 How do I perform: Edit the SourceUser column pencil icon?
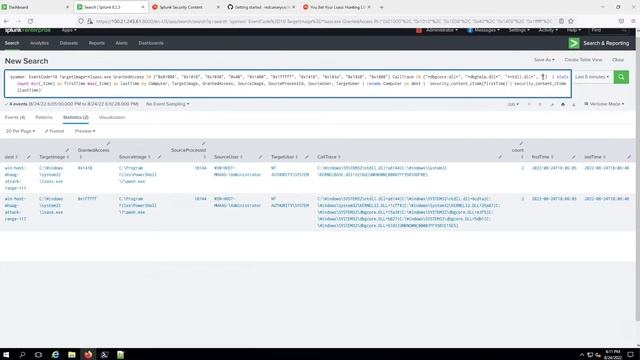point(260,157)
